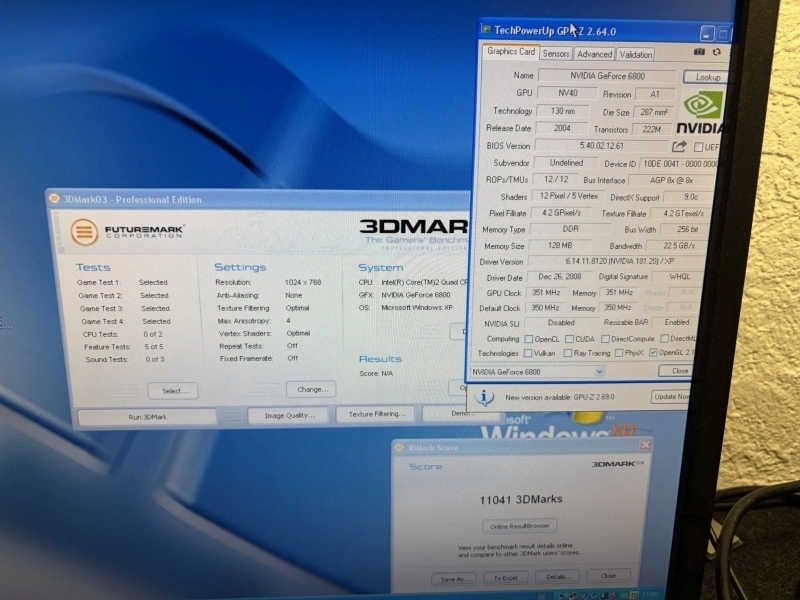Click the GPU-Z screenshot camera icon
This screenshot has width=800, height=600.
[x=699, y=52]
